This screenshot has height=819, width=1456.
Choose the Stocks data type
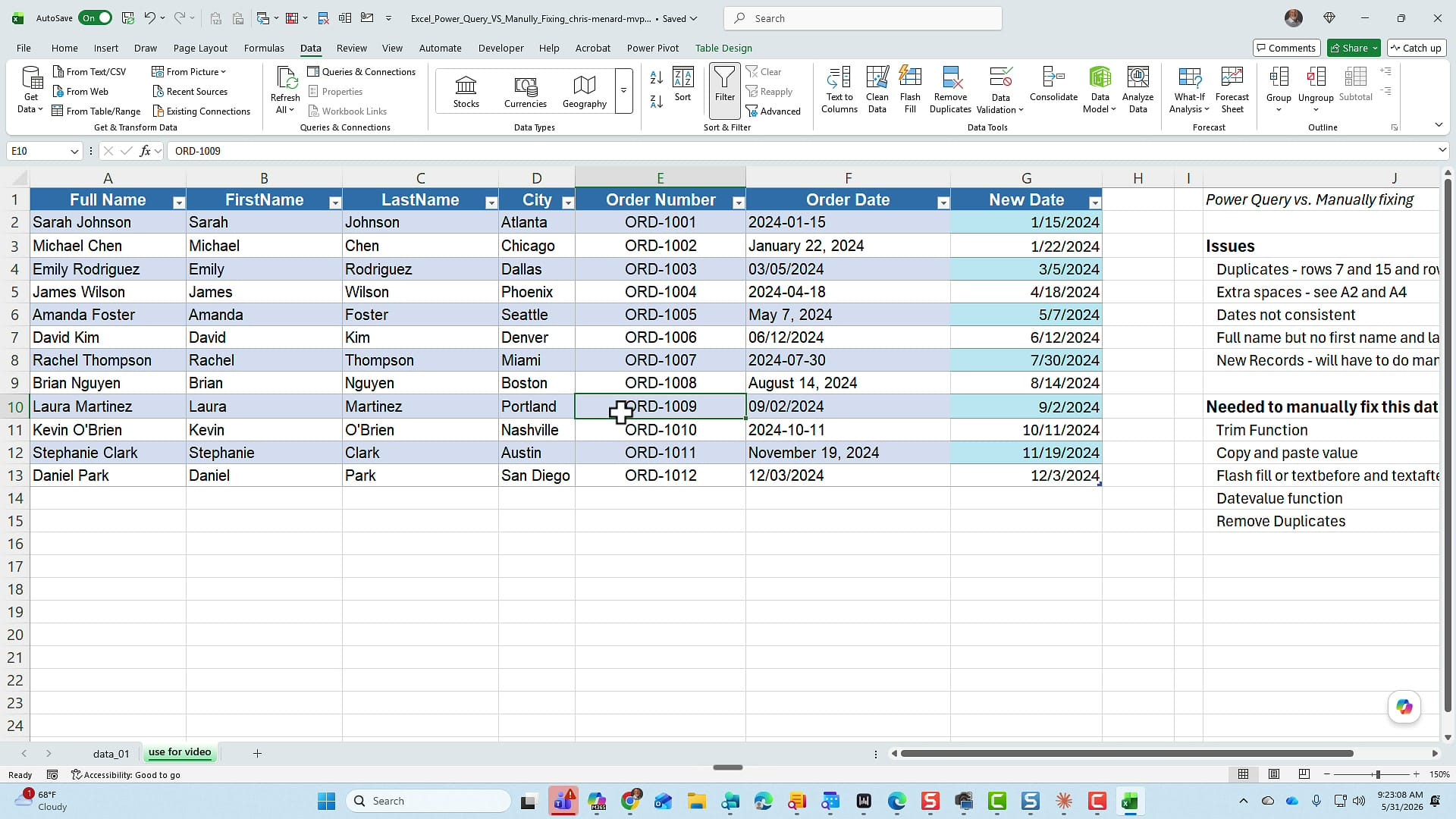(x=466, y=91)
